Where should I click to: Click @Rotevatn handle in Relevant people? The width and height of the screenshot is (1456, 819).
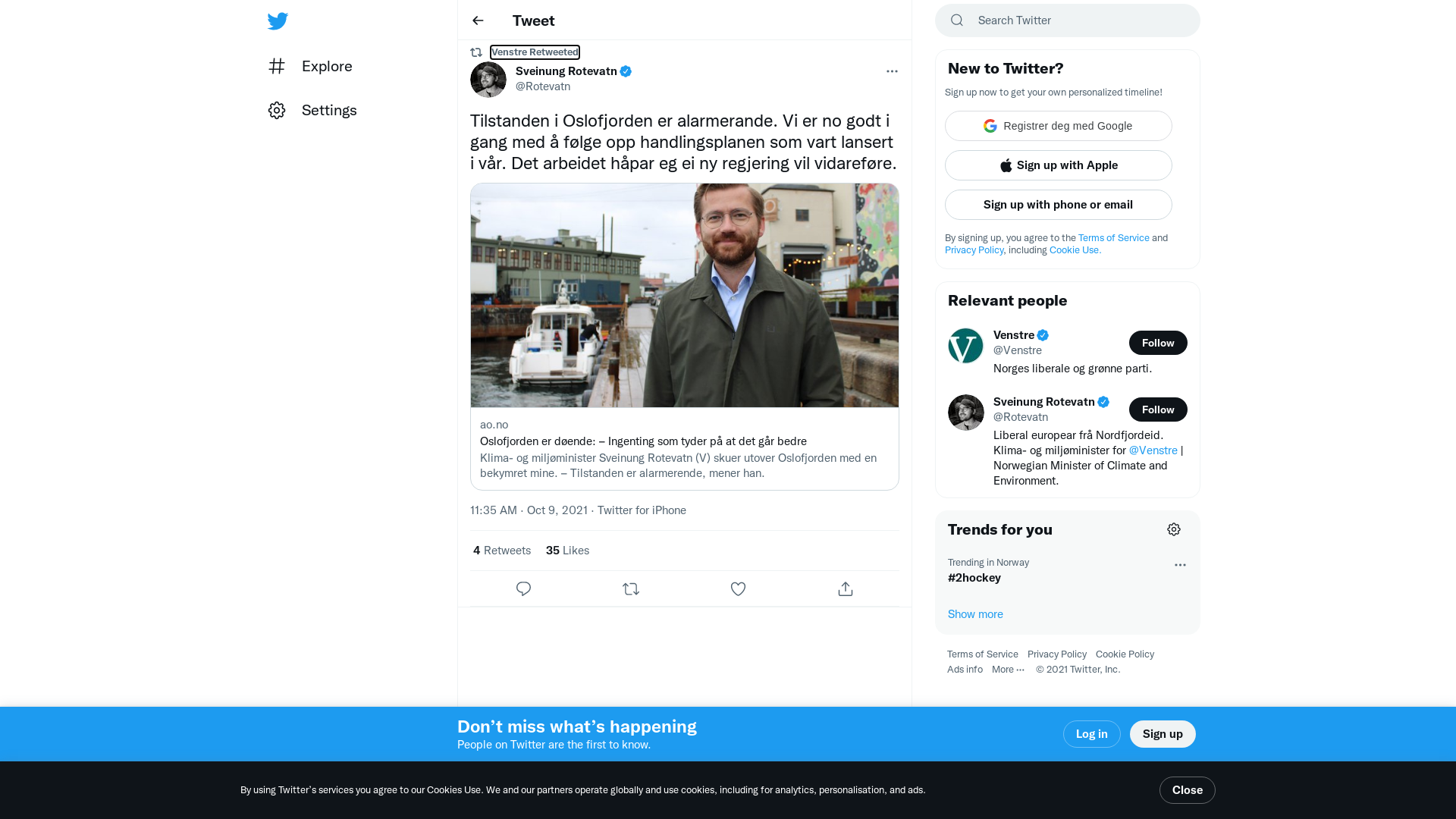(x=1021, y=417)
